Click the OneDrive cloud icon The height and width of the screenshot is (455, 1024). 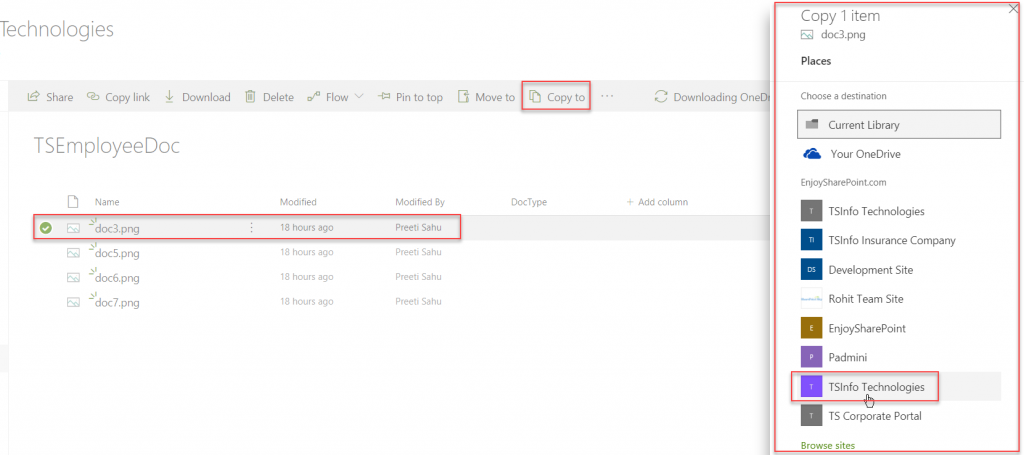tap(812, 154)
